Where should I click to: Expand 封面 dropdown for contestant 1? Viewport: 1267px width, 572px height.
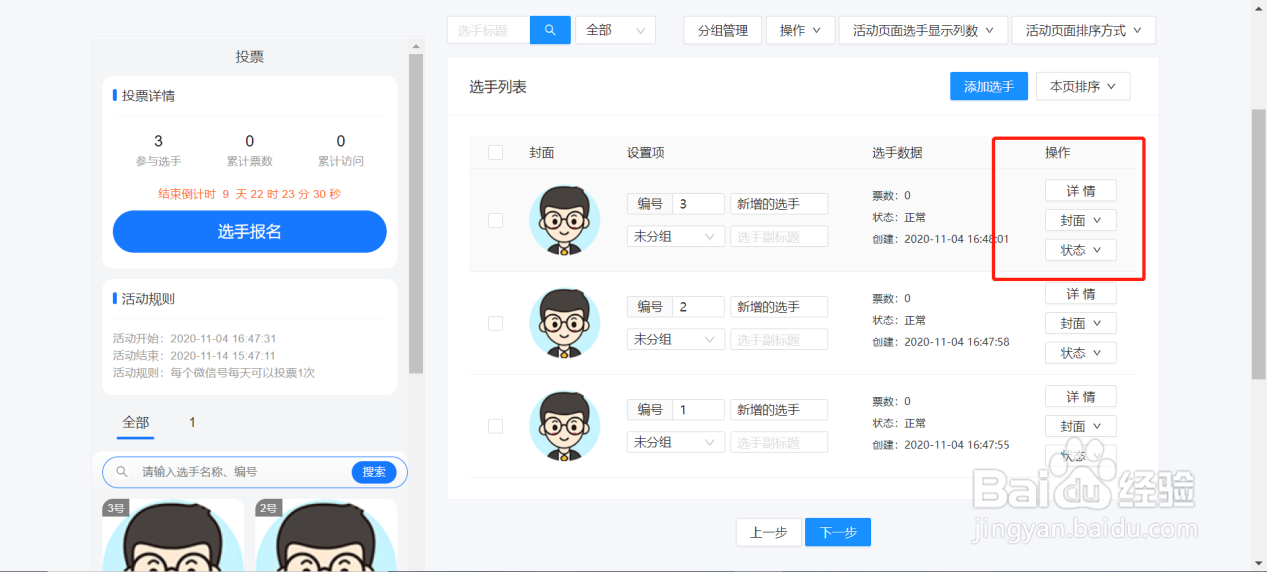point(1080,426)
